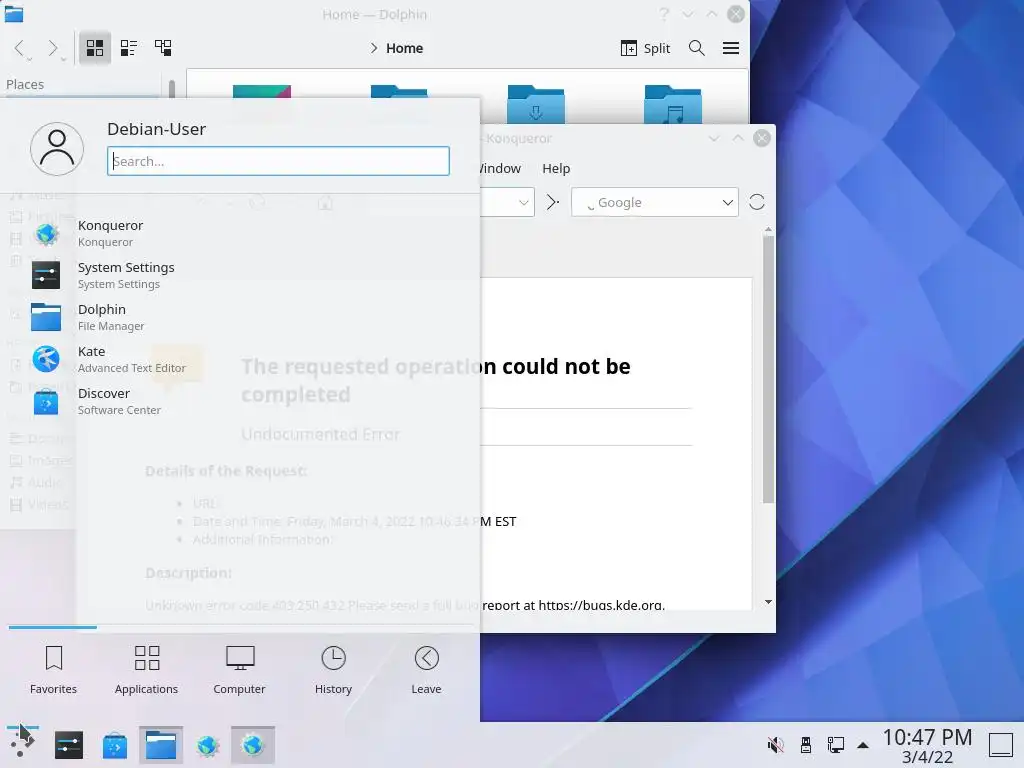1024x768 pixels.
Task: Open System Settings from the taskbar
Action: coord(69,745)
